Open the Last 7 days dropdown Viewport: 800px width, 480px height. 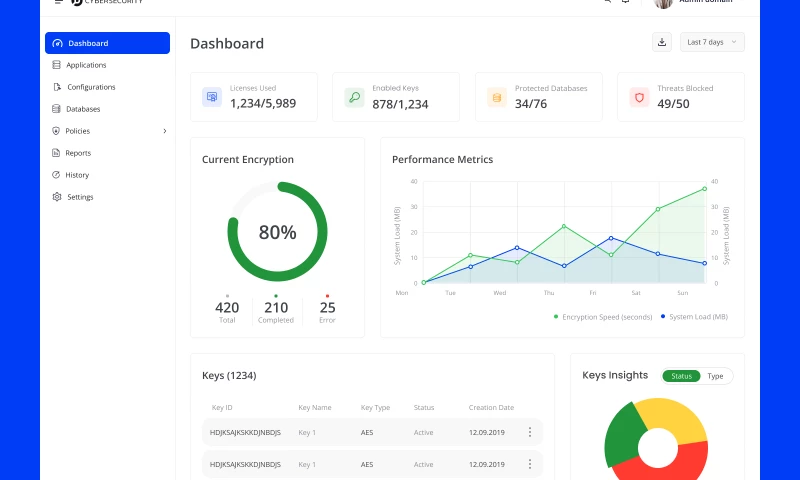point(712,42)
